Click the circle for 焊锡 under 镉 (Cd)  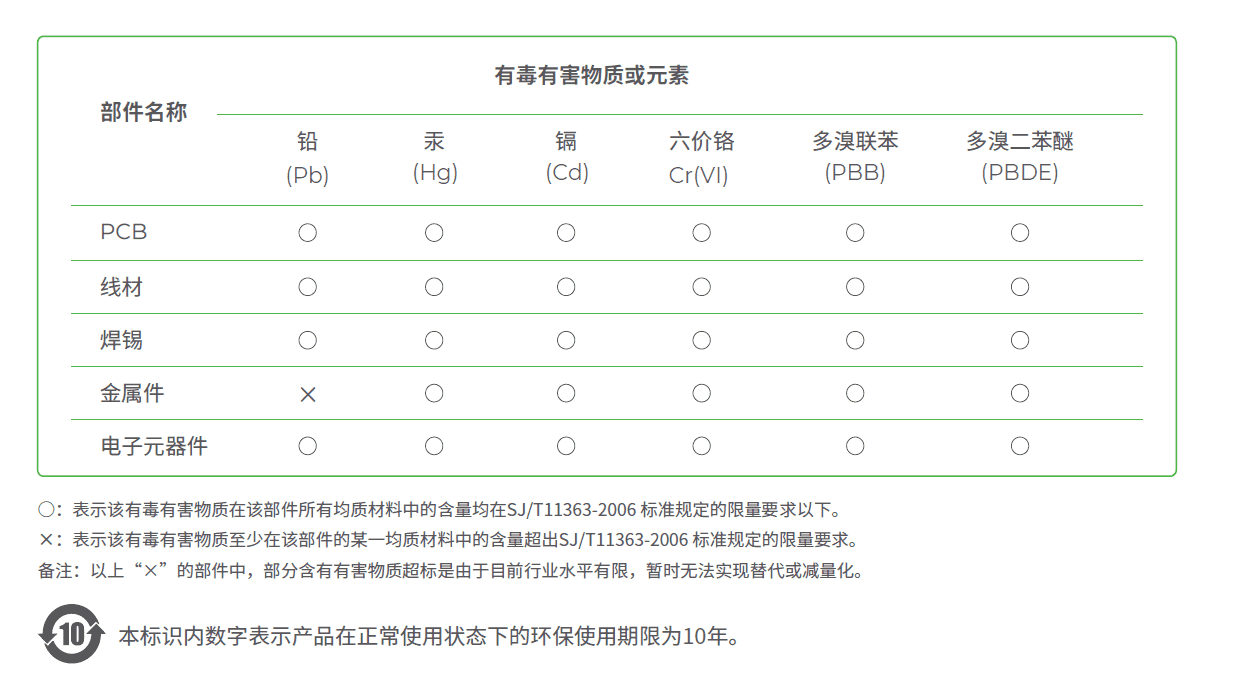566,340
